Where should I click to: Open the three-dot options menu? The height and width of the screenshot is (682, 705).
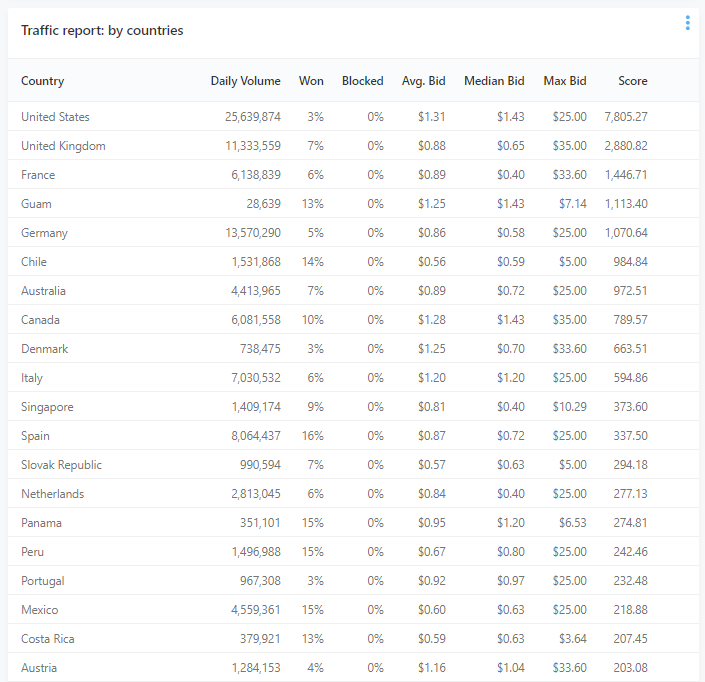click(x=687, y=23)
